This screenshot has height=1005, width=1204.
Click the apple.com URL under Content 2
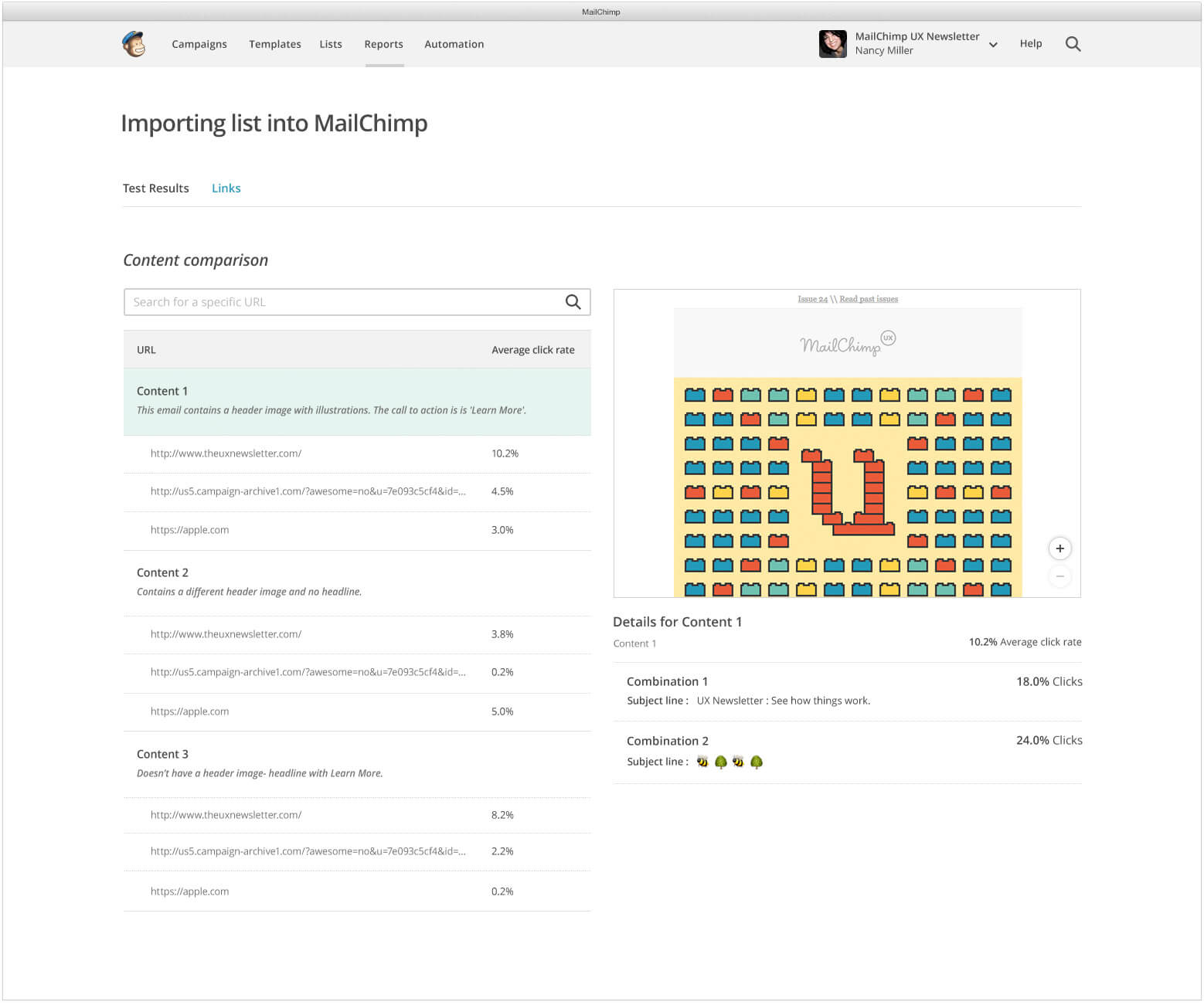(189, 711)
